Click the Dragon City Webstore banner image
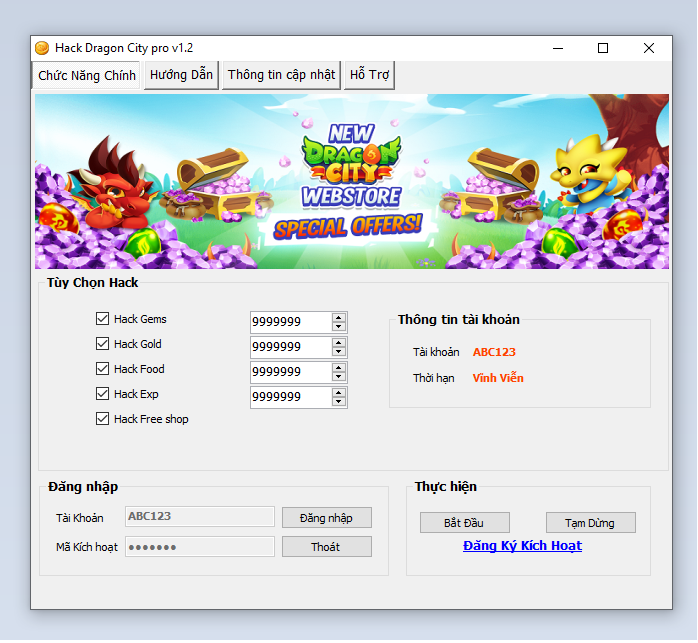 tap(350, 181)
